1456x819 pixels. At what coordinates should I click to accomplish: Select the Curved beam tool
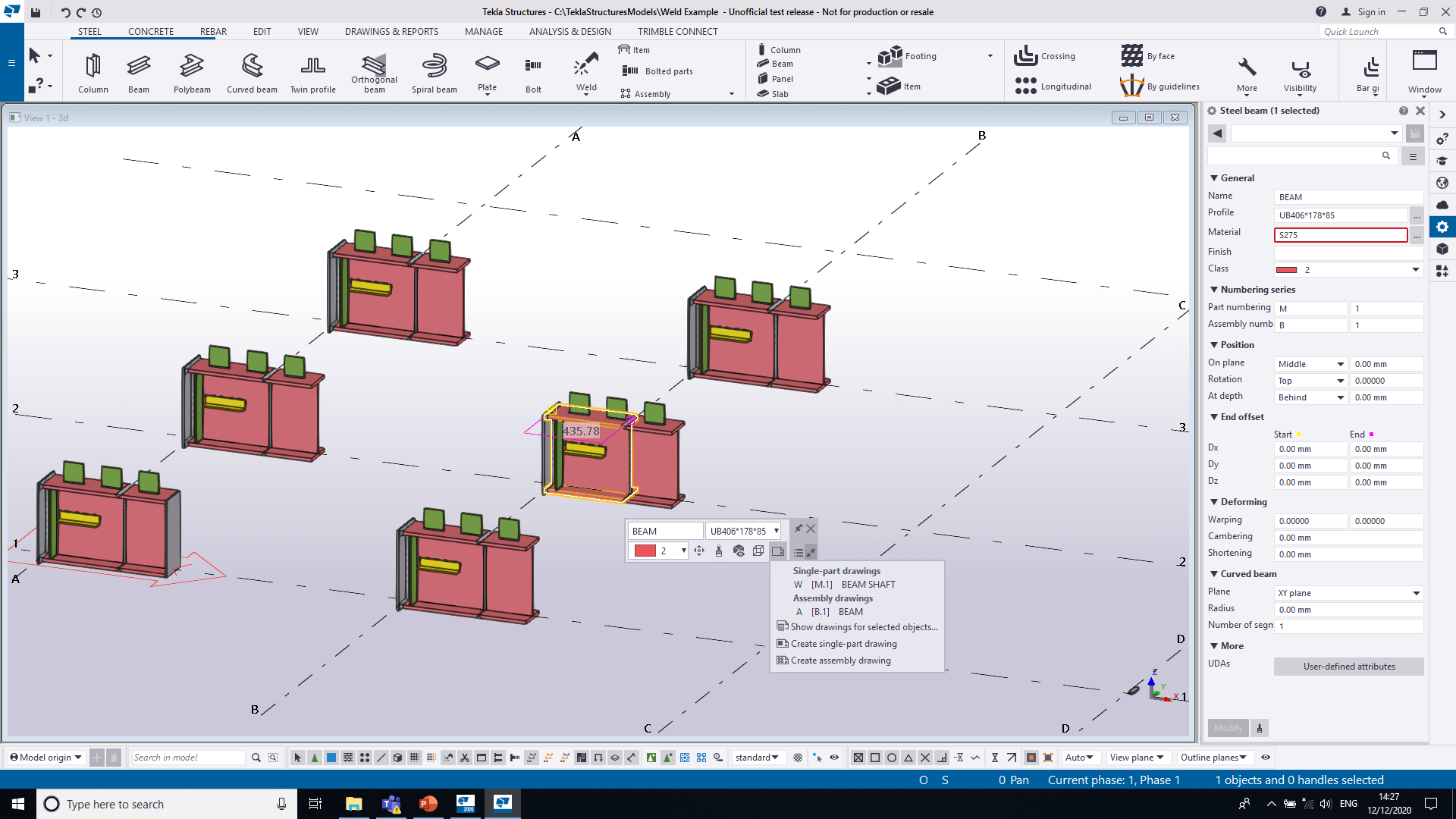coord(252,74)
